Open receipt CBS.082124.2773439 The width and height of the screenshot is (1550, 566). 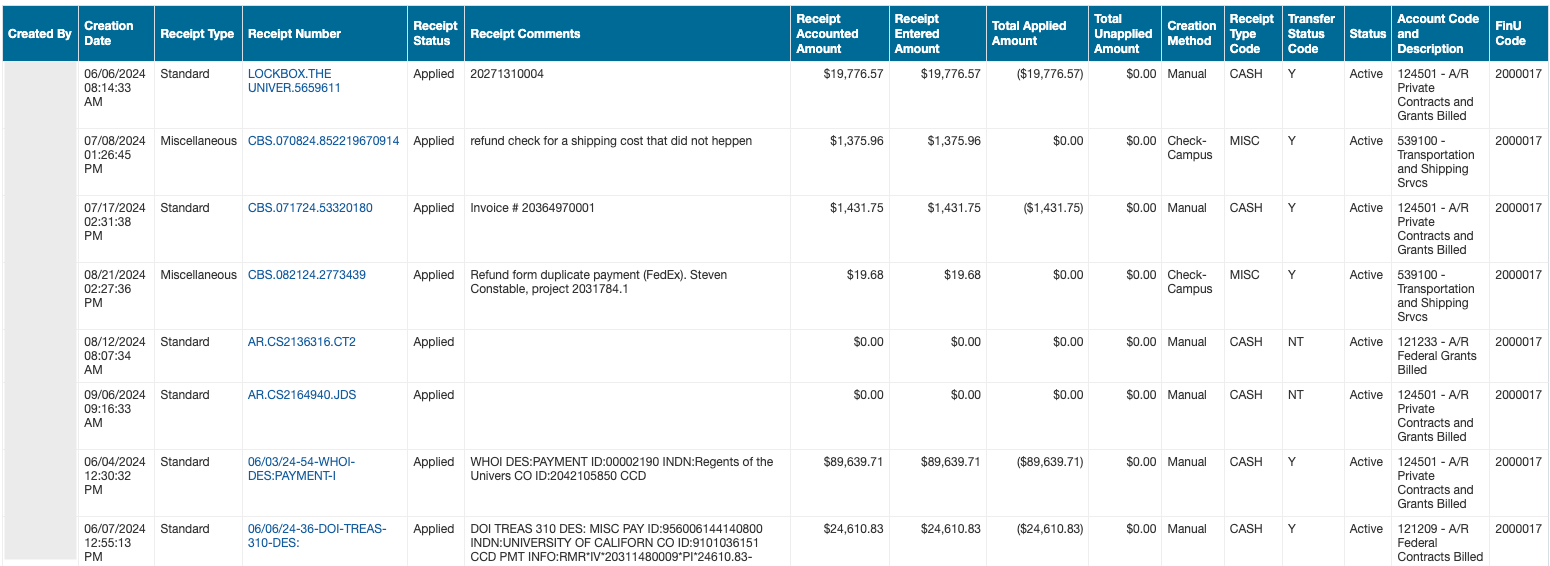tap(306, 275)
